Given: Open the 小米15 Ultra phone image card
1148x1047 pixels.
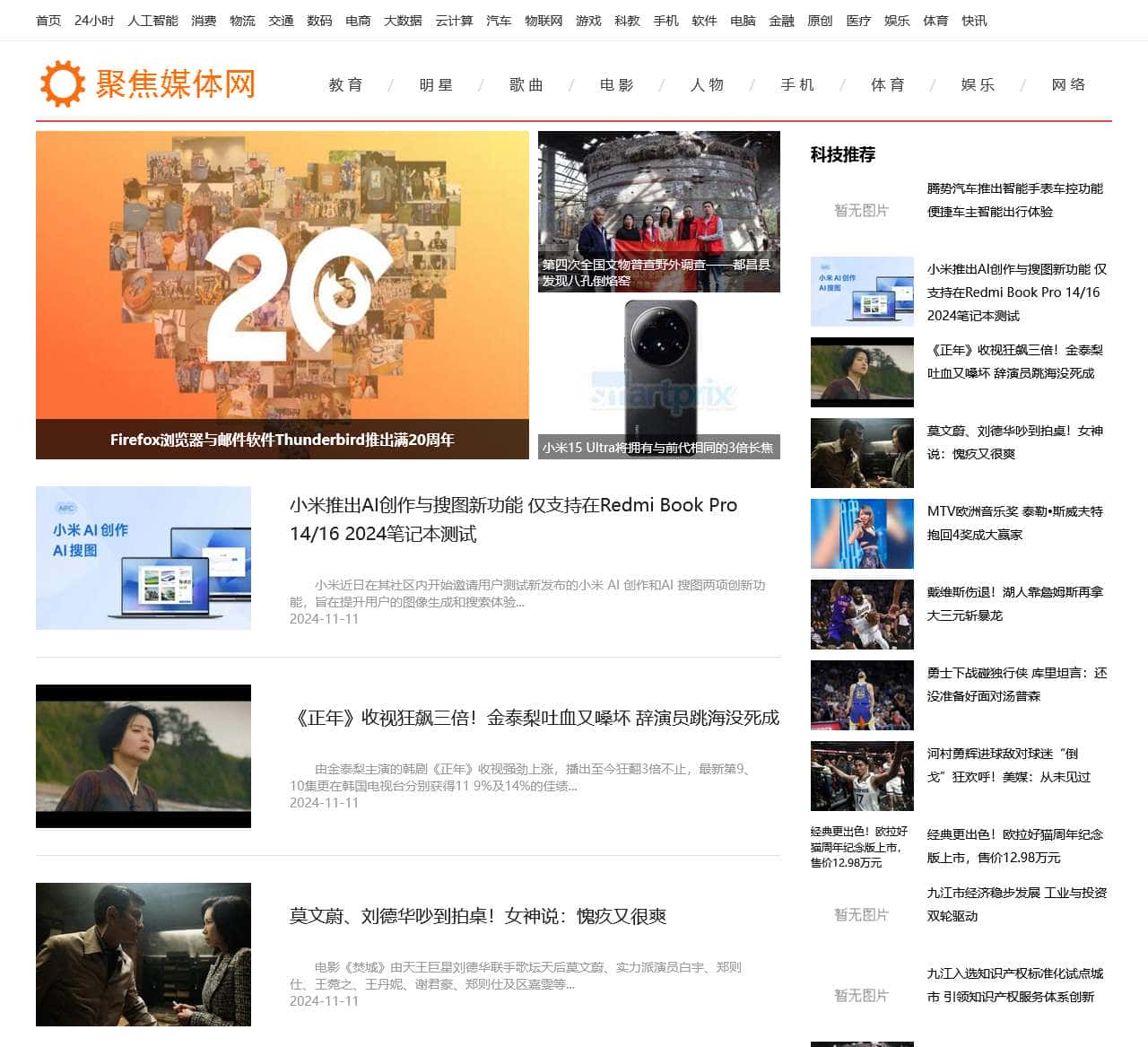Looking at the screenshot, I should coord(659,380).
